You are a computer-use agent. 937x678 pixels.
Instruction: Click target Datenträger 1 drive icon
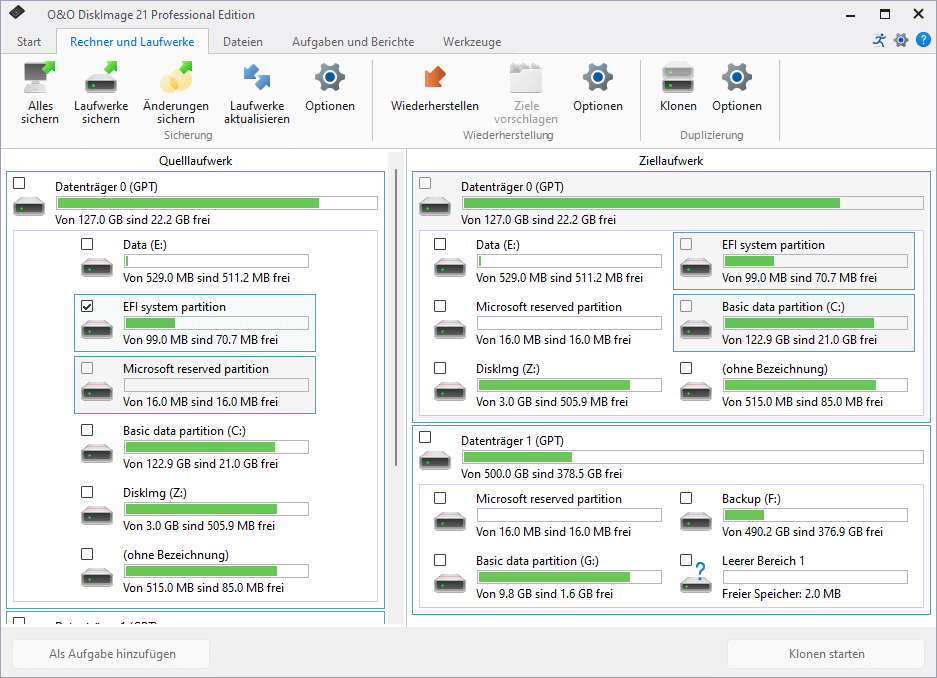coord(435,461)
